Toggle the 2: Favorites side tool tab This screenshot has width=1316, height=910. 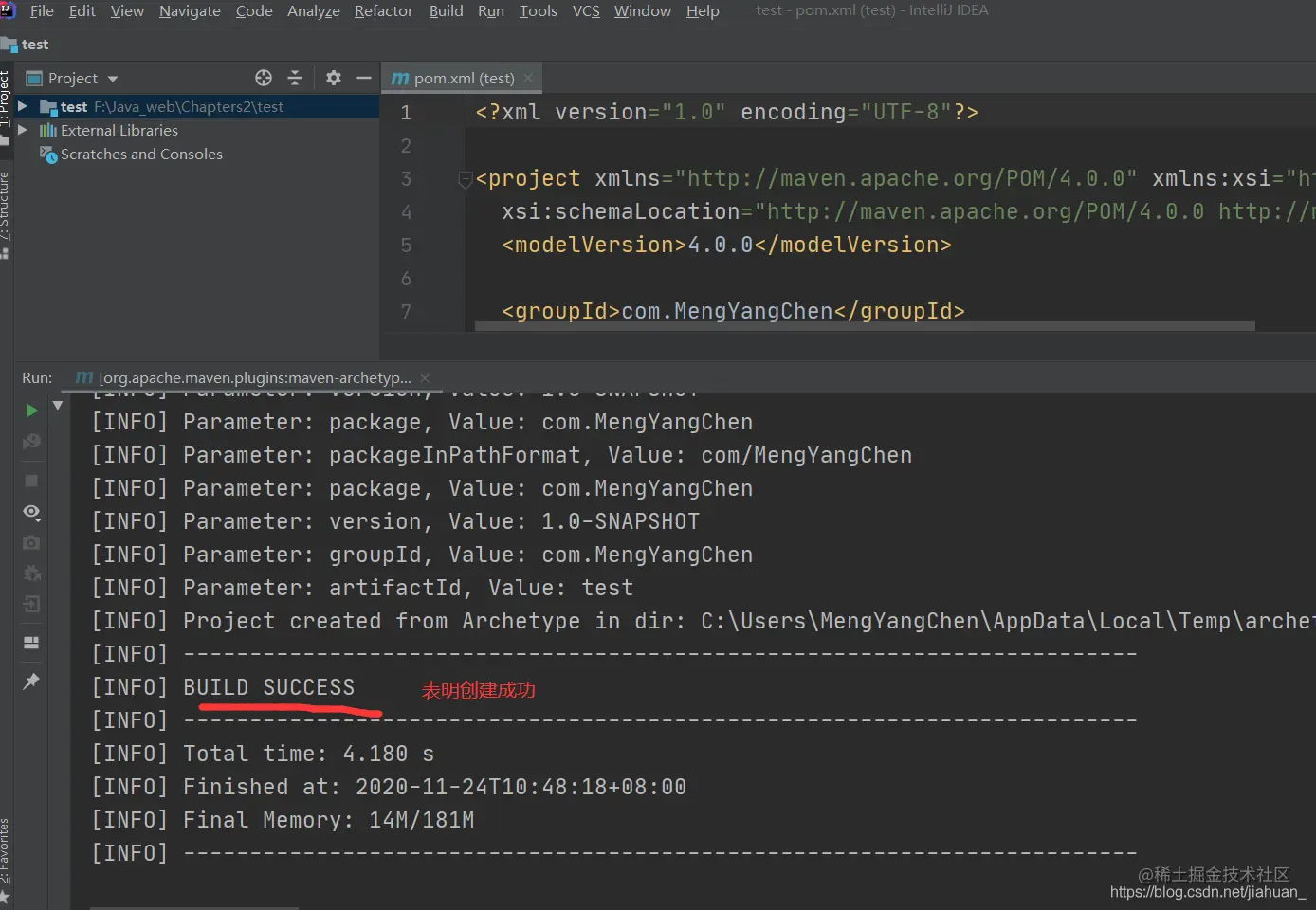click(x=6, y=861)
